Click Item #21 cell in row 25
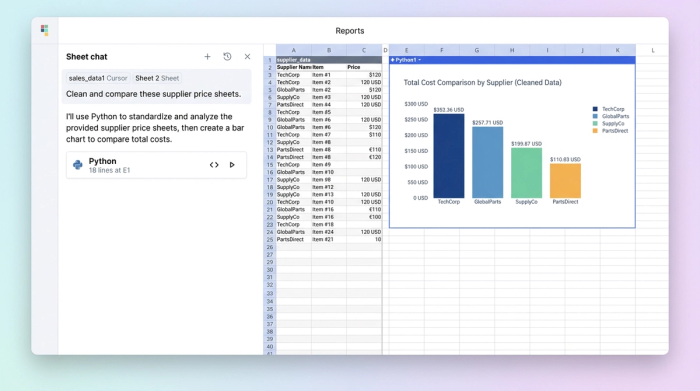Image resolution: width=700 pixels, height=391 pixels. point(329,240)
